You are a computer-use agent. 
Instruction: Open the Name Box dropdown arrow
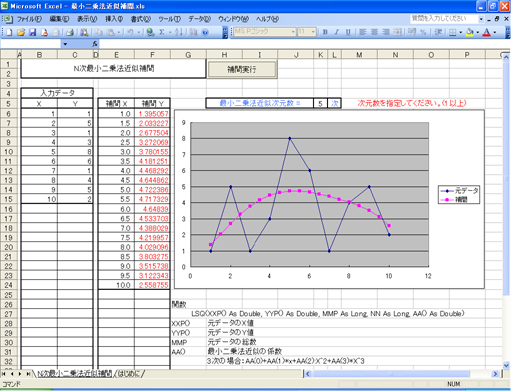point(65,44)
